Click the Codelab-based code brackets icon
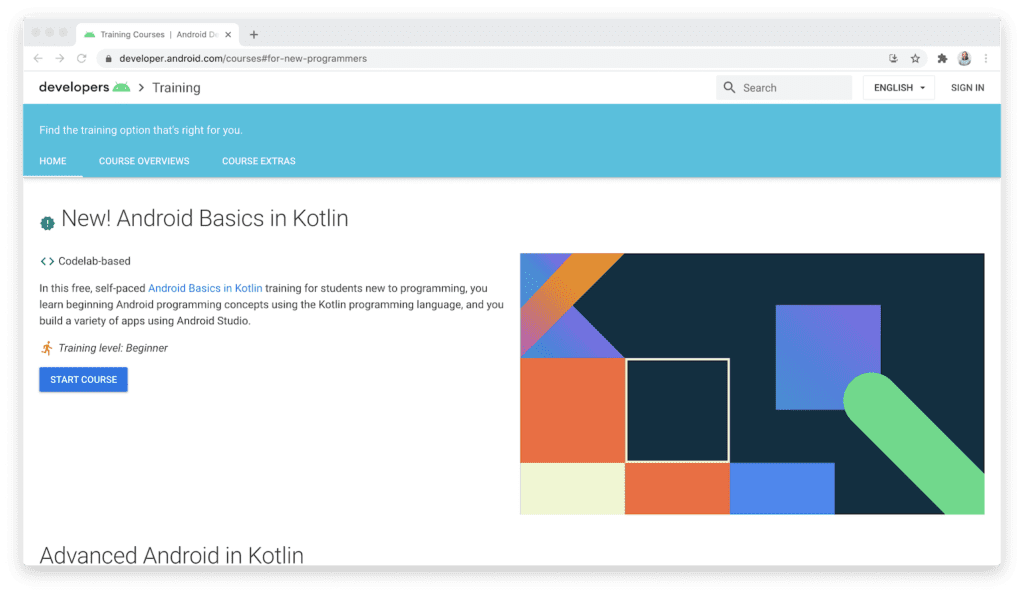Screen dimensions: 1024x594 click(47, 261)
